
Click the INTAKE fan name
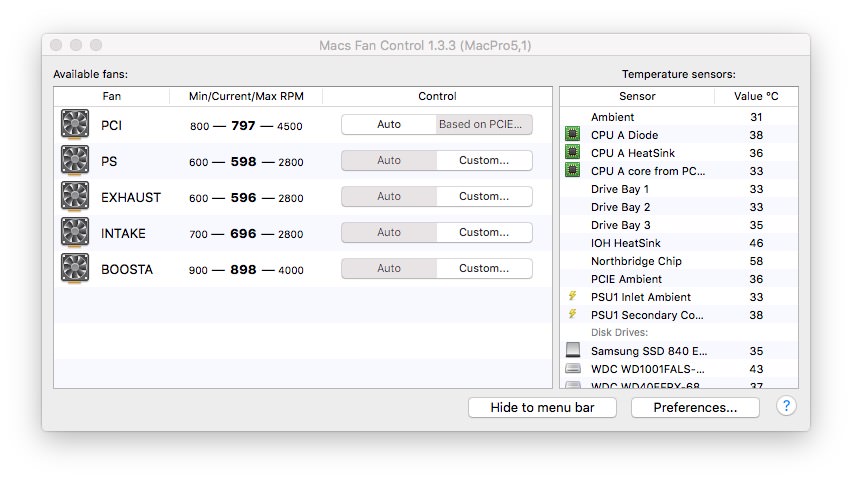pyautogui.click(x=123, y=233)
